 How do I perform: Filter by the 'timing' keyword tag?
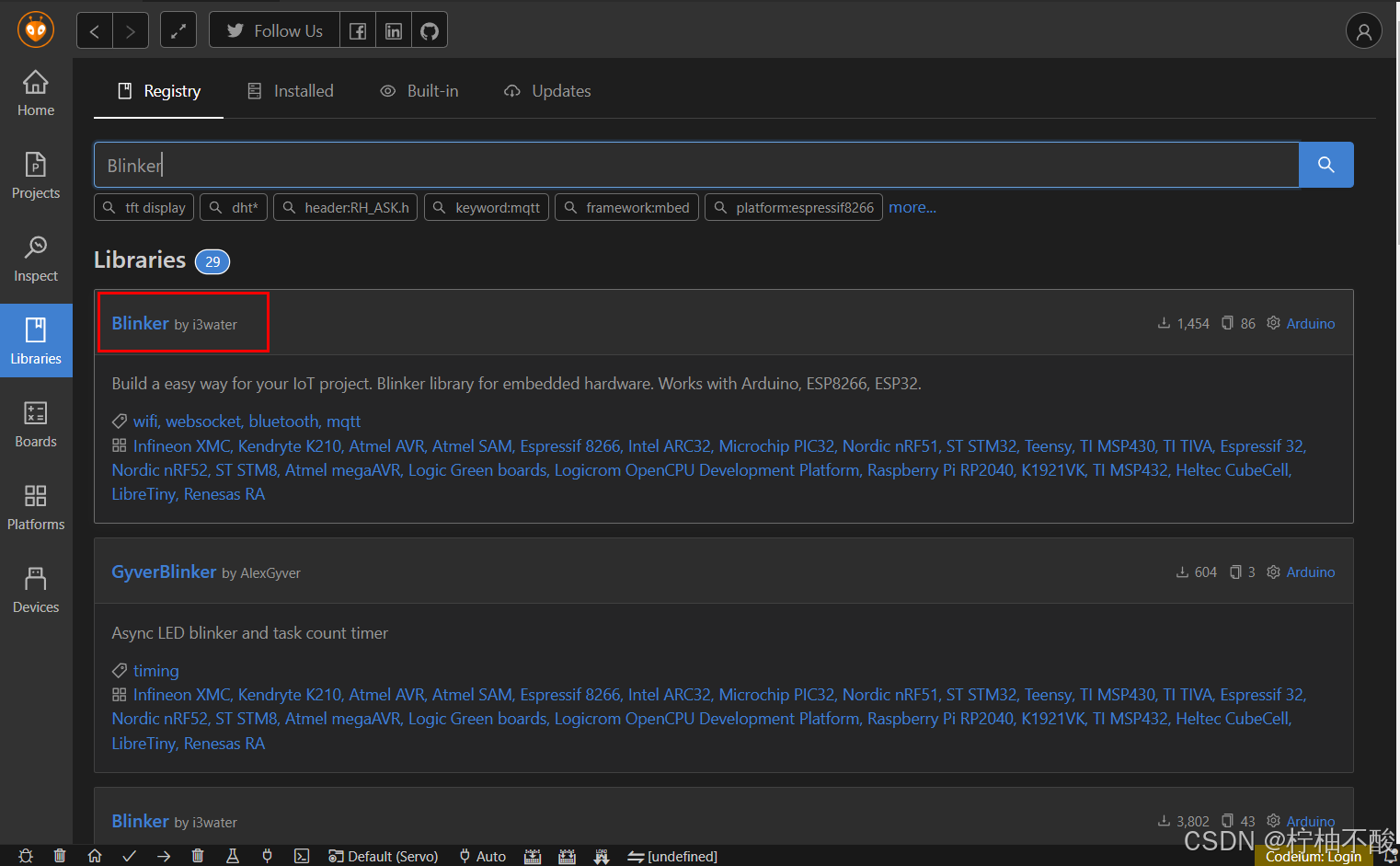[156, 670]
